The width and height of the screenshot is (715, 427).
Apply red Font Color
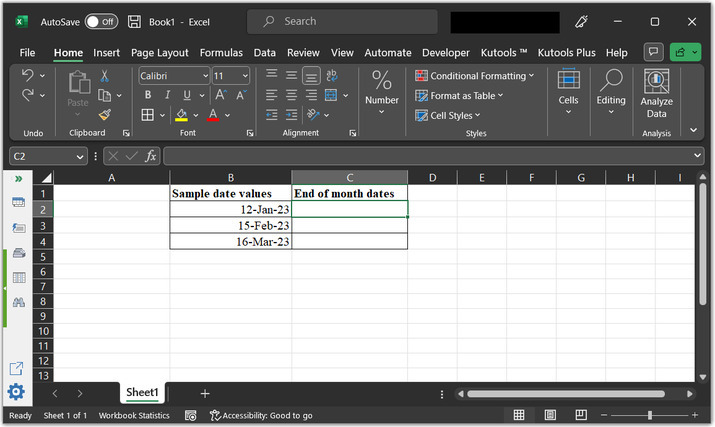[213, 115]
